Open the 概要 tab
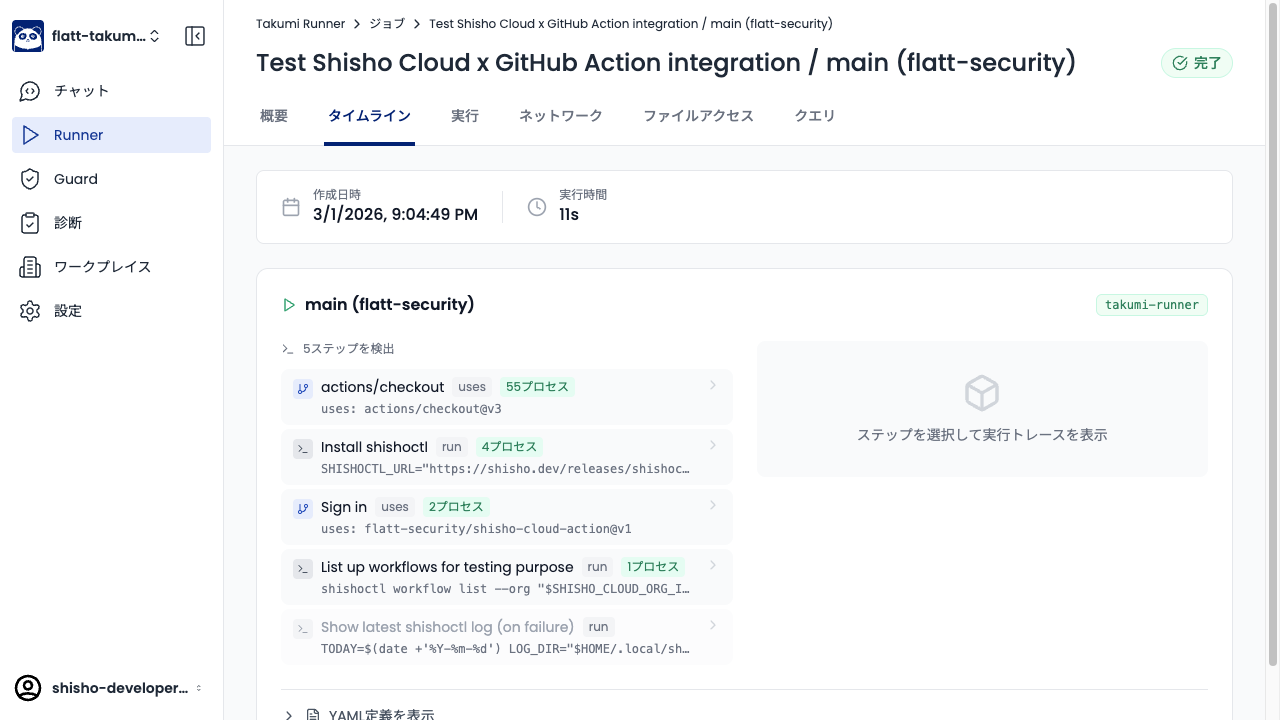This screenshot has height=720, width=1280. [x=274, y=116]
